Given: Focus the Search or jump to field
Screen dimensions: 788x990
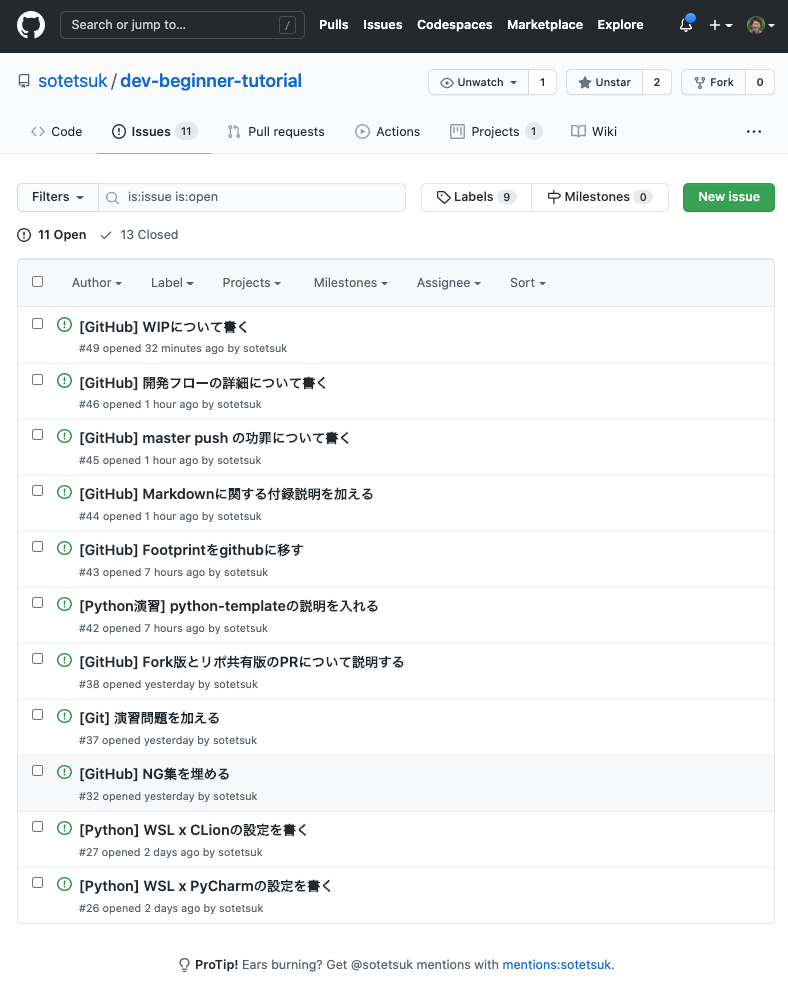Looking at the screenshot, I should click(x=182, y=25).
